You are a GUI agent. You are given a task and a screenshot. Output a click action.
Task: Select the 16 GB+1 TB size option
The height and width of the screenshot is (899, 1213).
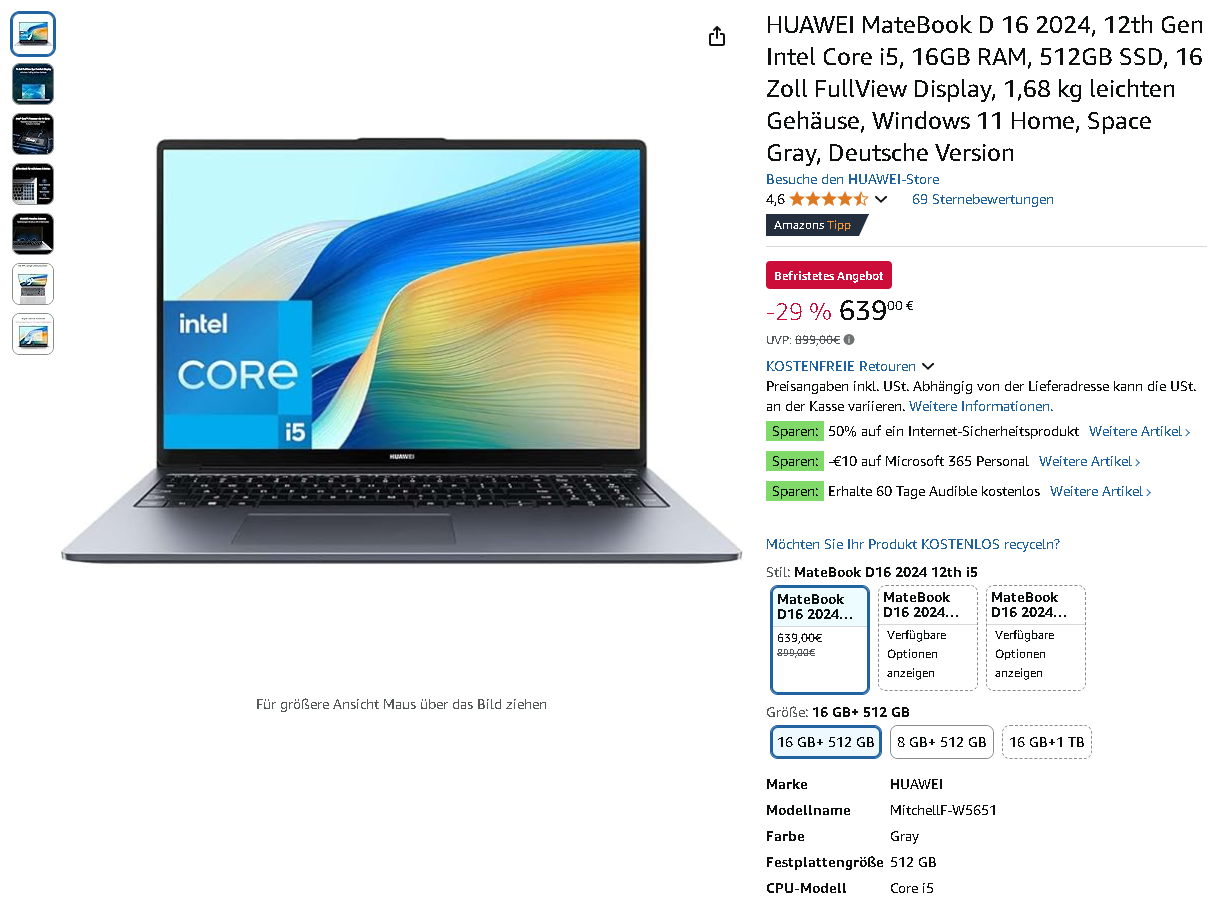click(x=1047, y=742)
